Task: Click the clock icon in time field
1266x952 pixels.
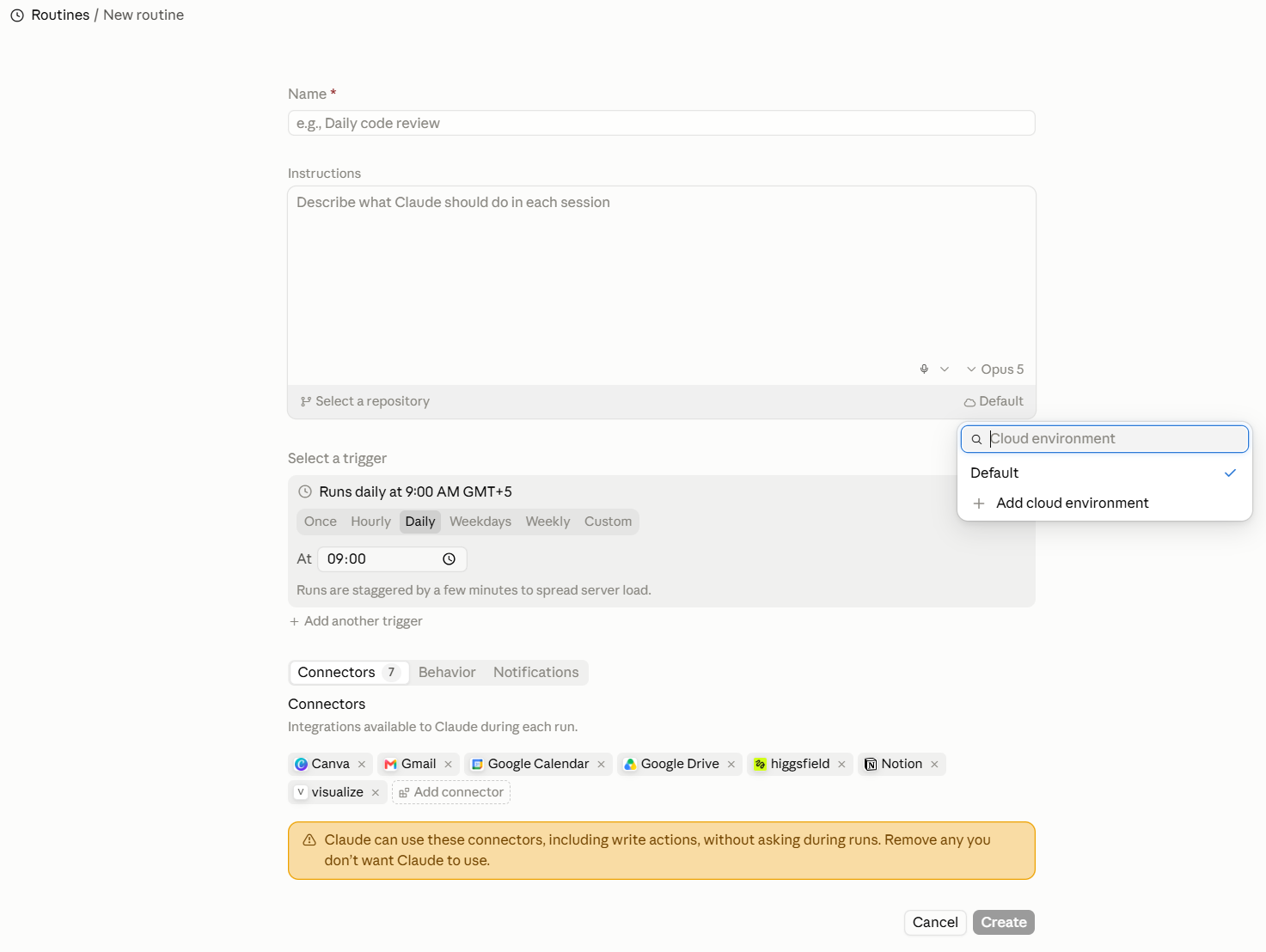Action: 449,559
